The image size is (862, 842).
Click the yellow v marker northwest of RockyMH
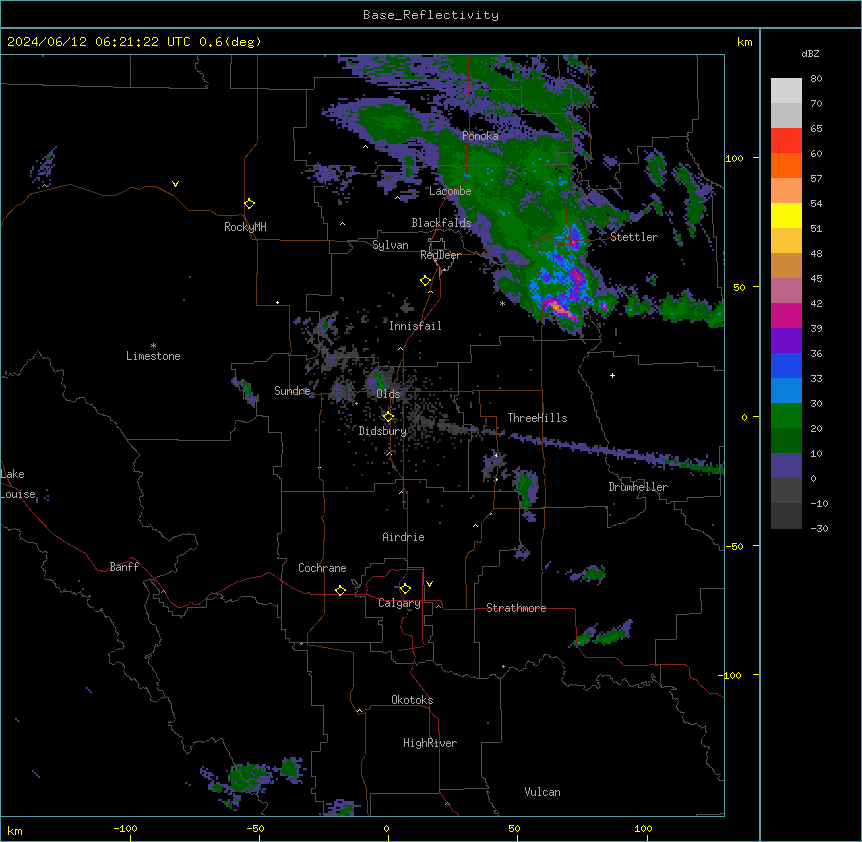[175, 184]
